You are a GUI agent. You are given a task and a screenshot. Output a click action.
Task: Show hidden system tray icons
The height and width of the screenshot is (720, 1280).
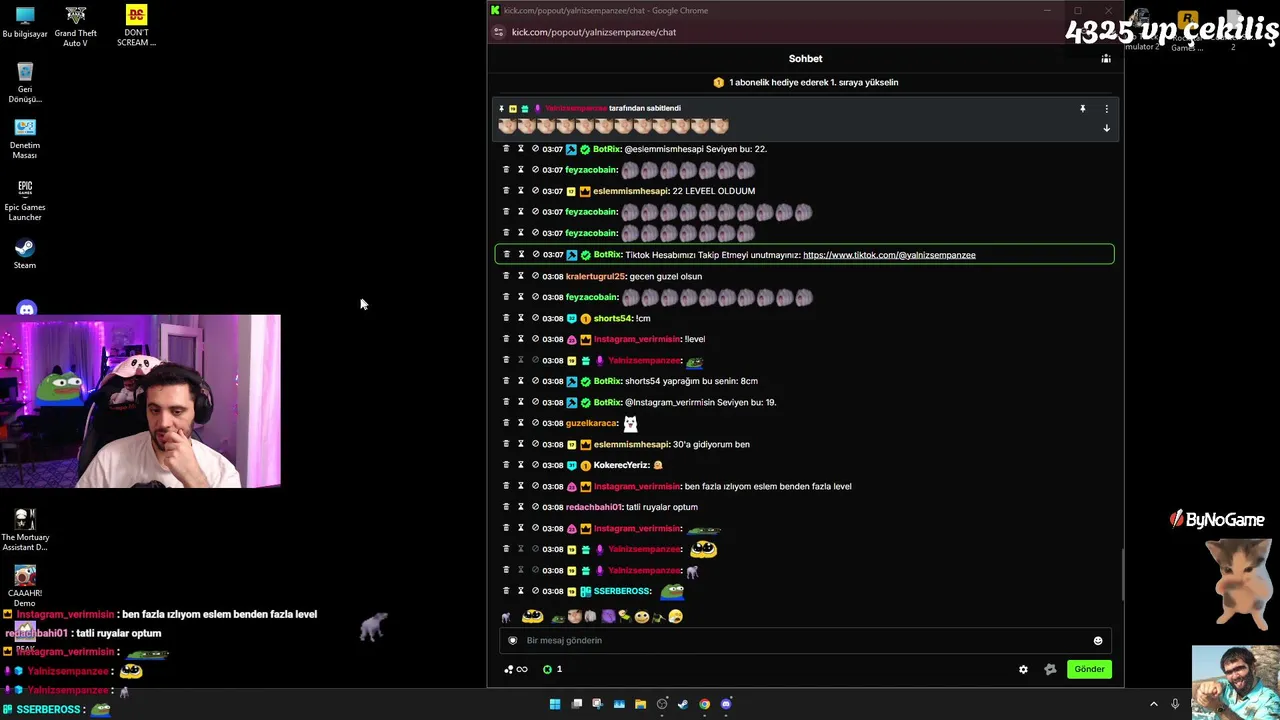tap(1153, 704)
